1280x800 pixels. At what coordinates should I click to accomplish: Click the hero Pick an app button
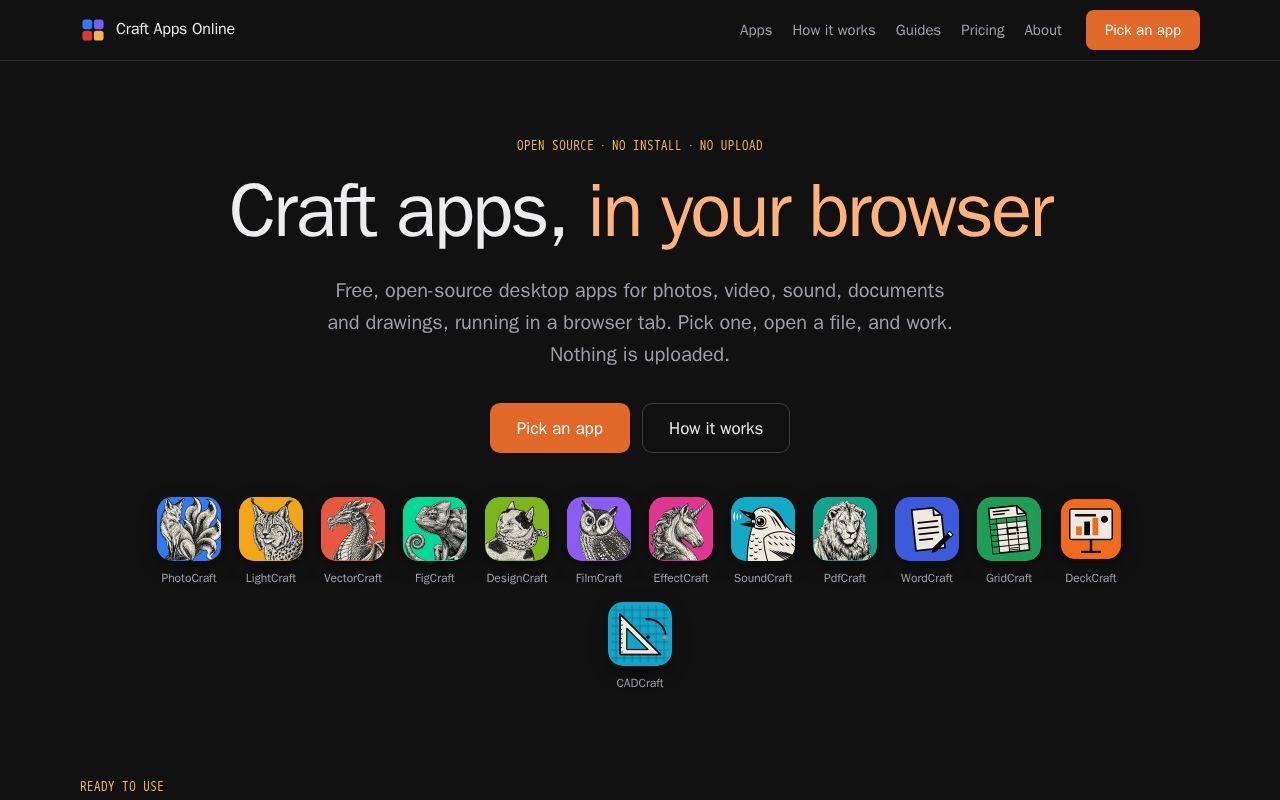tap(560, 428)
